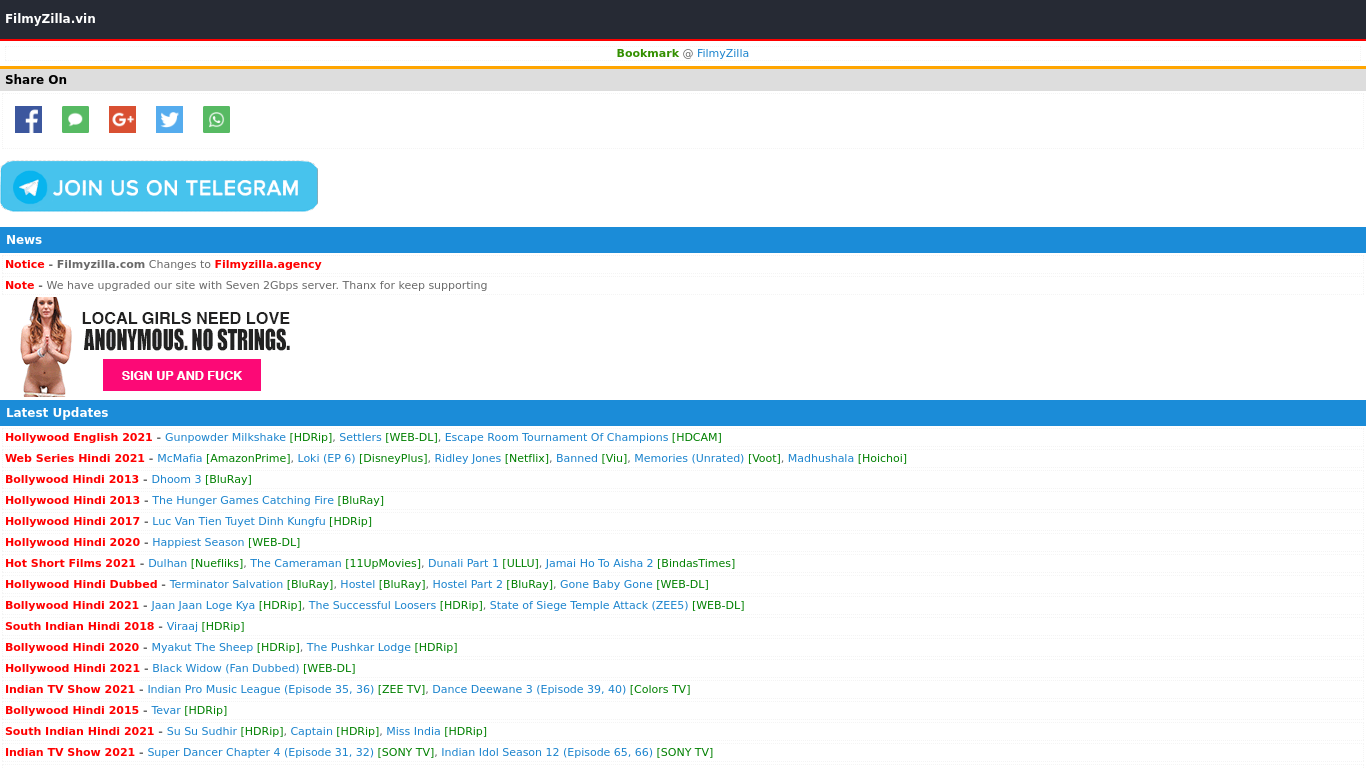
Task: Open Settlers movie link
Action: 360,438
